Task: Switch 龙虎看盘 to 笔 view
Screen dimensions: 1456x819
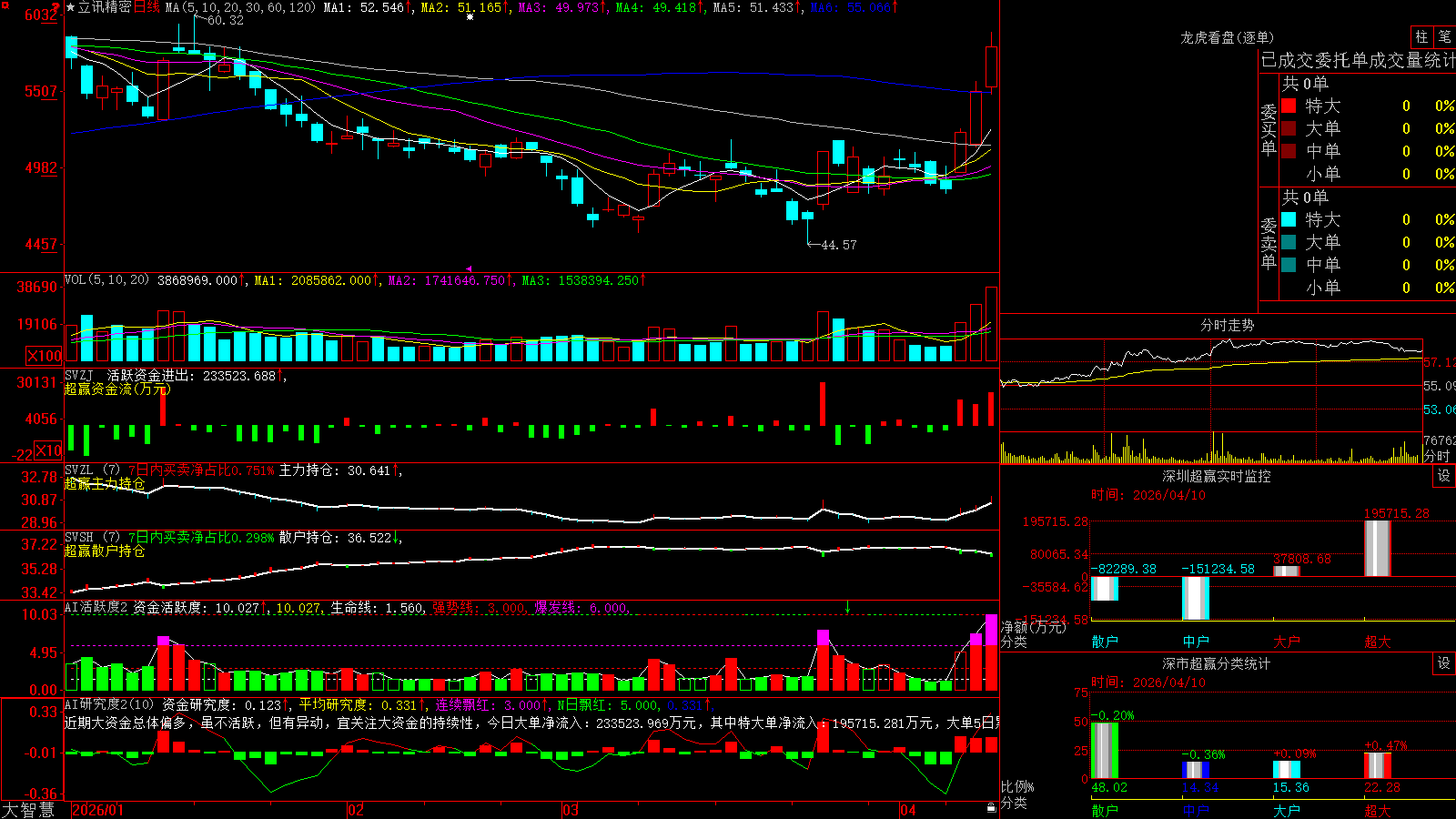Action: click(x=1444, y=36)
